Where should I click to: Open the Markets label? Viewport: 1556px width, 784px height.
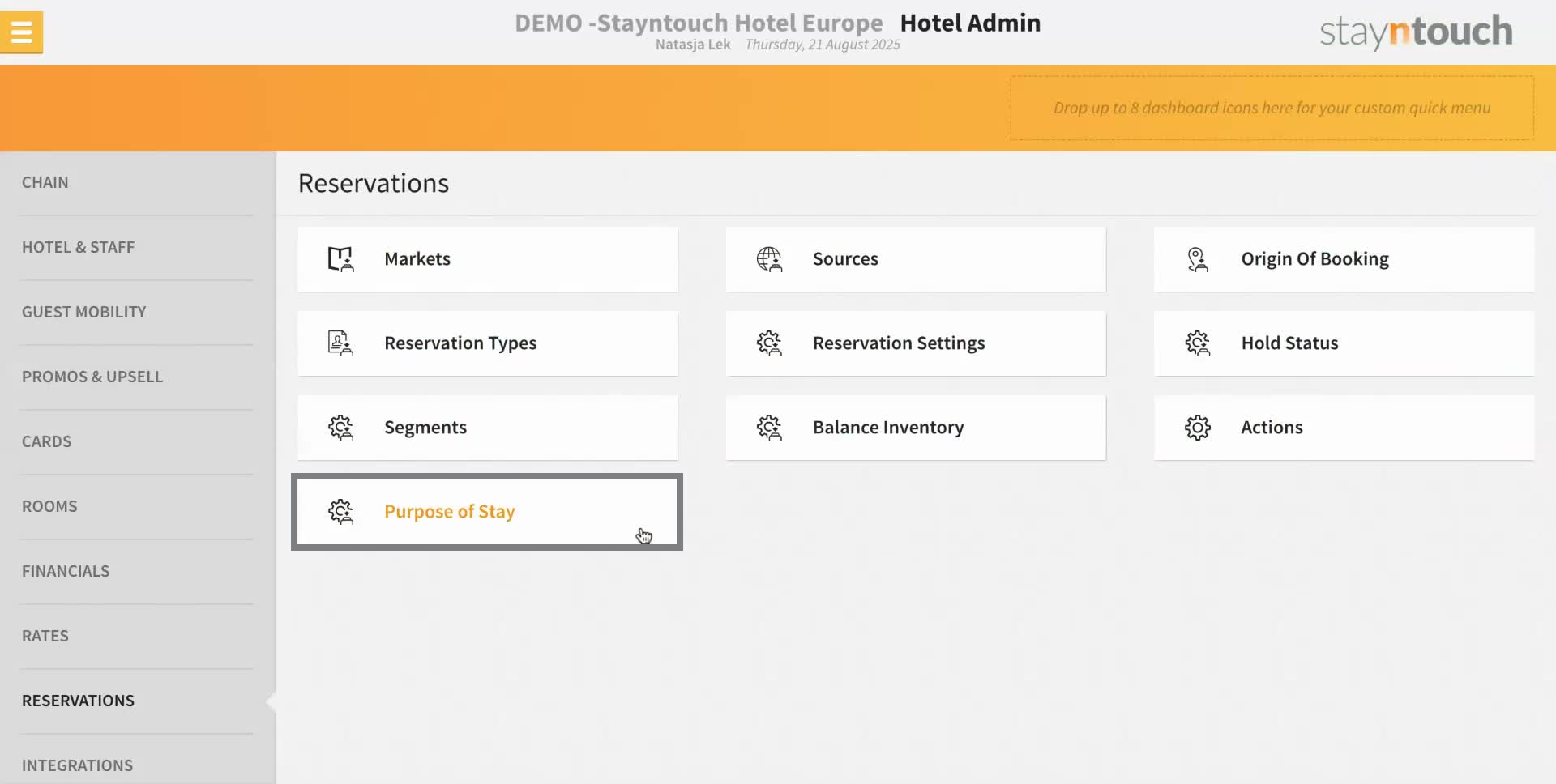point(417,259)
